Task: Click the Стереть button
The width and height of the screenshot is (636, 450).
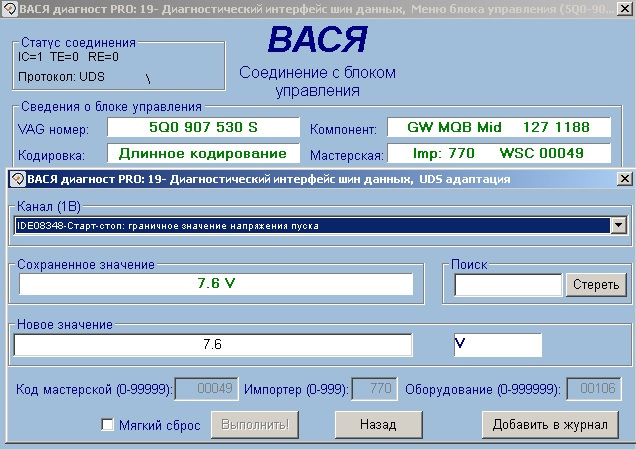Action: [x=596, y=284]
